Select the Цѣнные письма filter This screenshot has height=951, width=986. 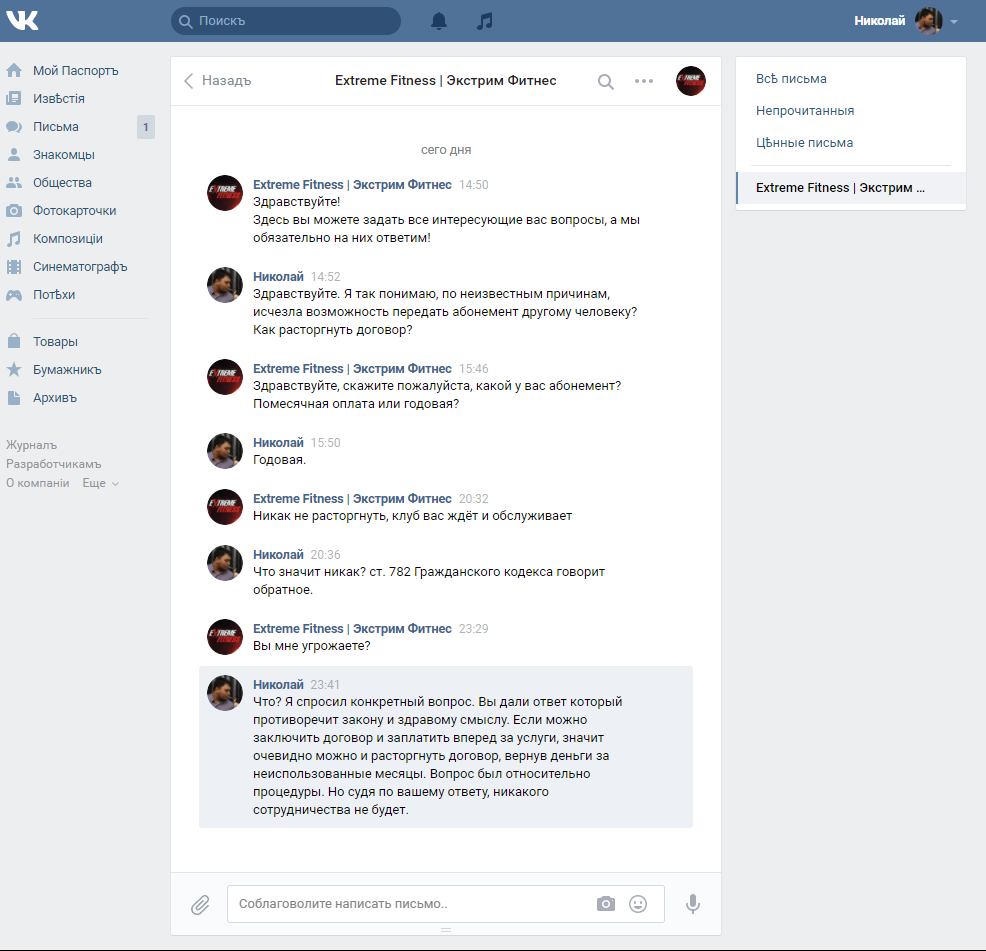tap(804, 143)
